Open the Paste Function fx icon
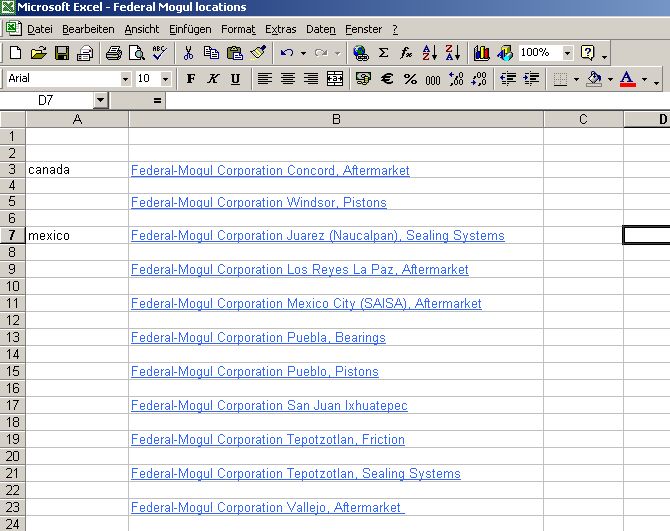Screen dimensions: 670x531 coord(406,53)
